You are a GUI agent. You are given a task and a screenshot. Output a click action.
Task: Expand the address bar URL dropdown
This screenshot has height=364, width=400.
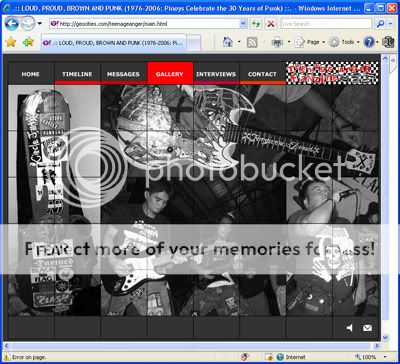243,24
